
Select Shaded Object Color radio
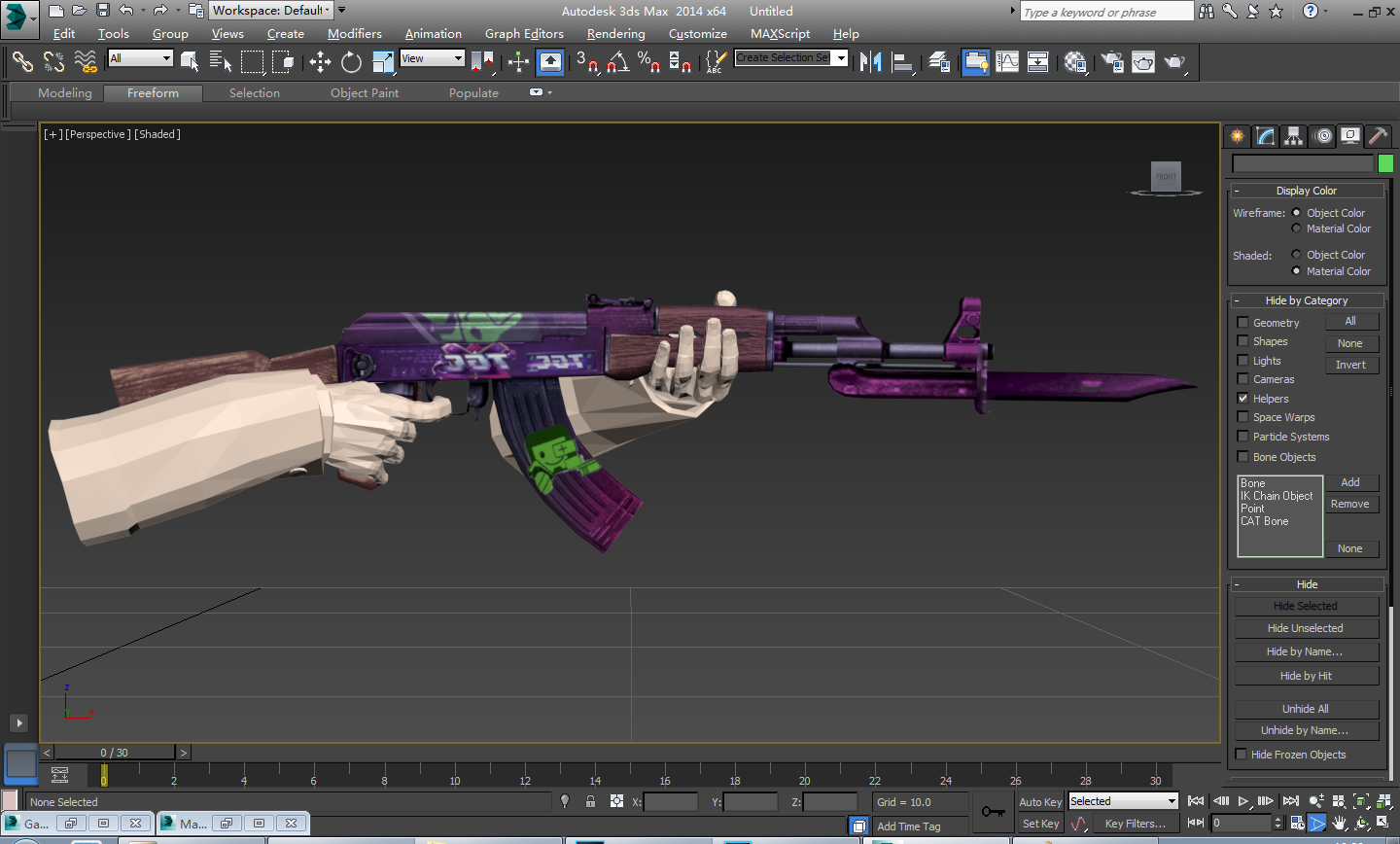[x=1296, y=255]
